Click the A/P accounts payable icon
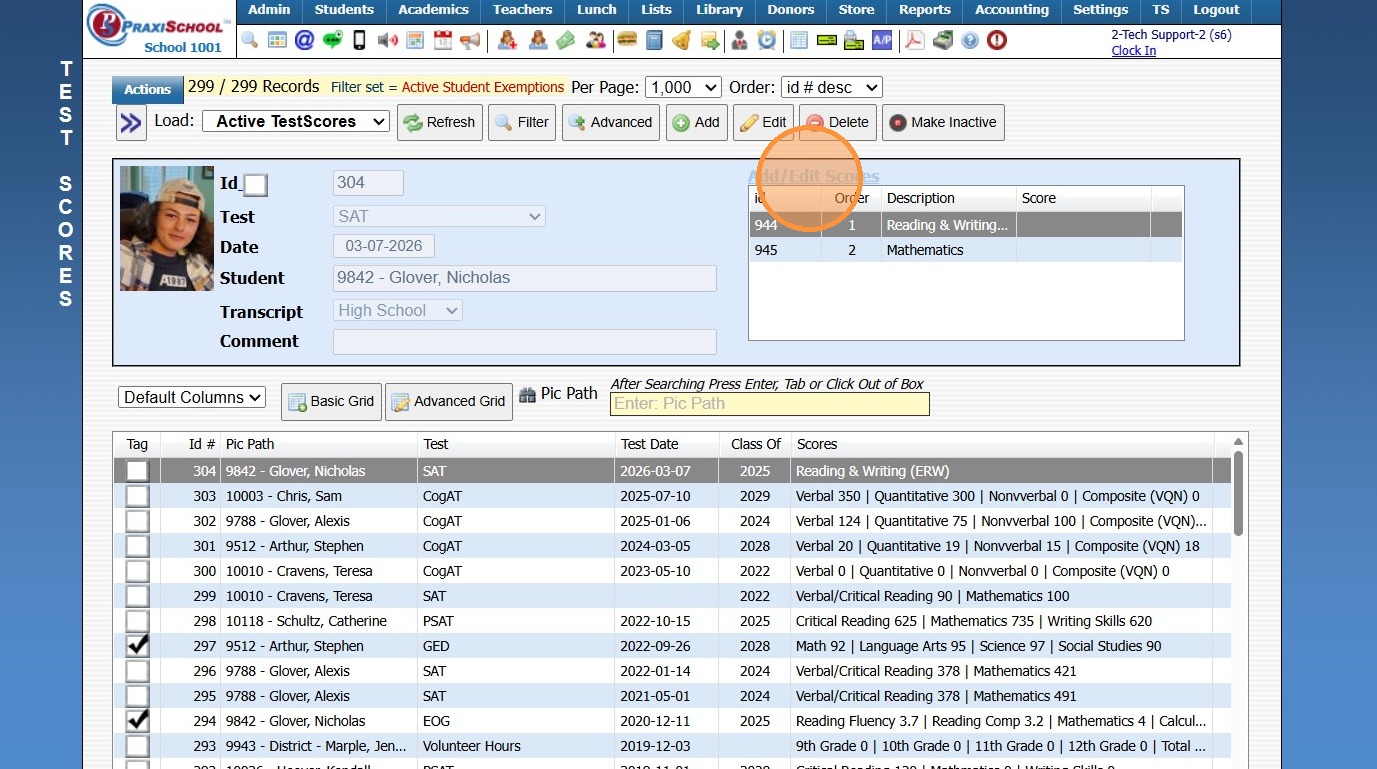Screen dimensions: 1377x769 tap(882, 41)
